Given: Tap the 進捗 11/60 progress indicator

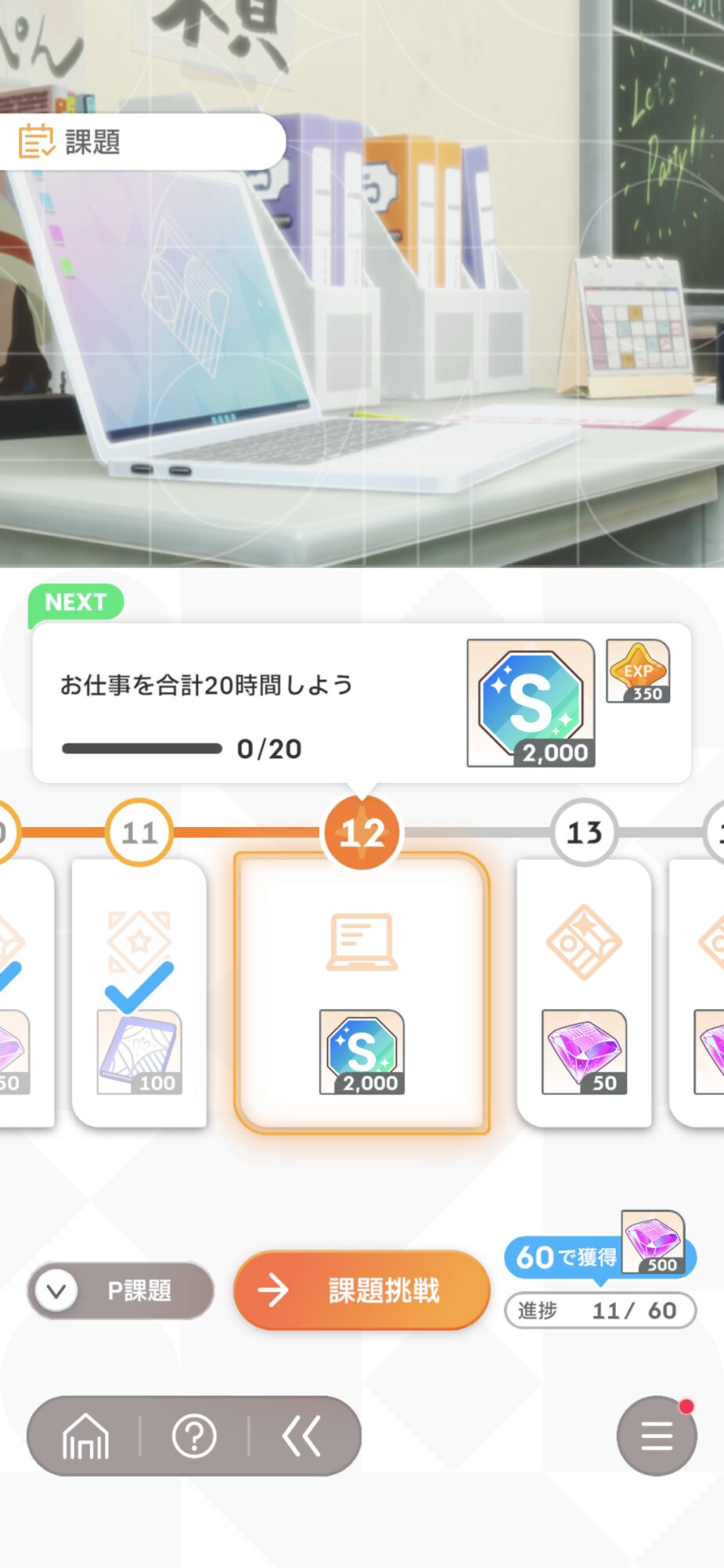Looking at the screenshot, I should point(600,1310).
